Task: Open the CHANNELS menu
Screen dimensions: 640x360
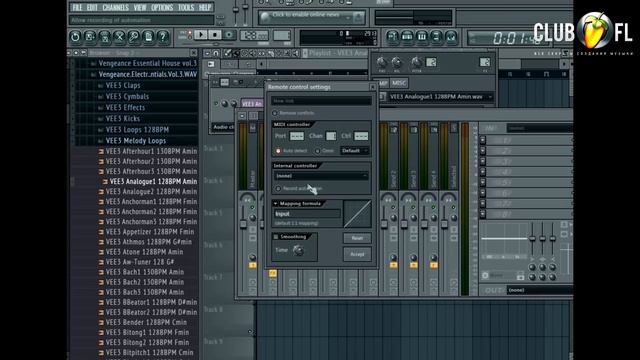Action: click(x=116, y=7)
